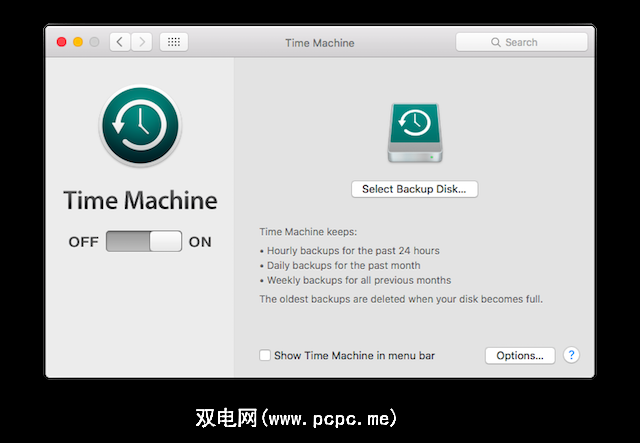
Task: Click 'The oldest backups are deleted' sentence
Action: tap(401, 299)
